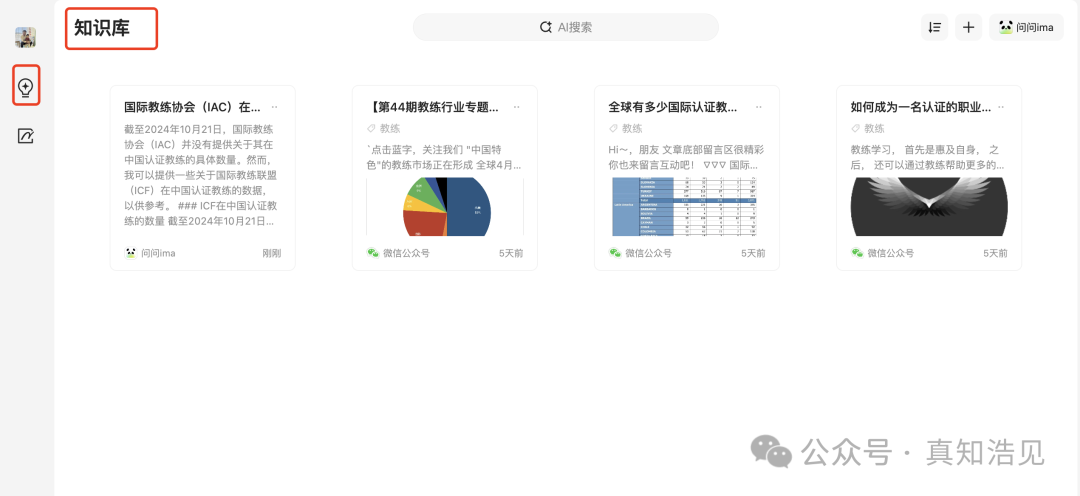
Task: Click tag icon on 全球有多少 card
Action: 613,128
